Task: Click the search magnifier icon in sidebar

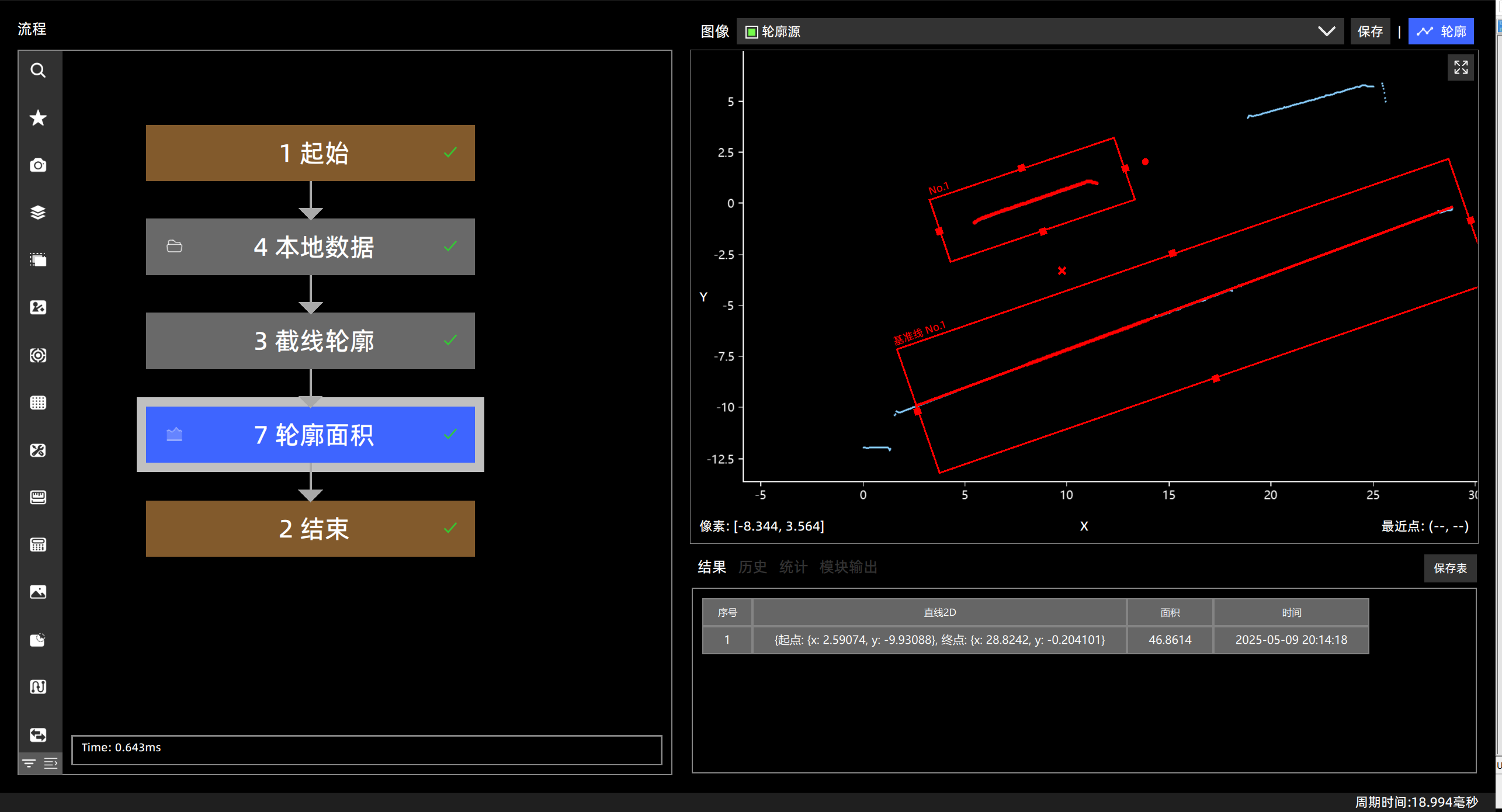Action: (38, 71)
